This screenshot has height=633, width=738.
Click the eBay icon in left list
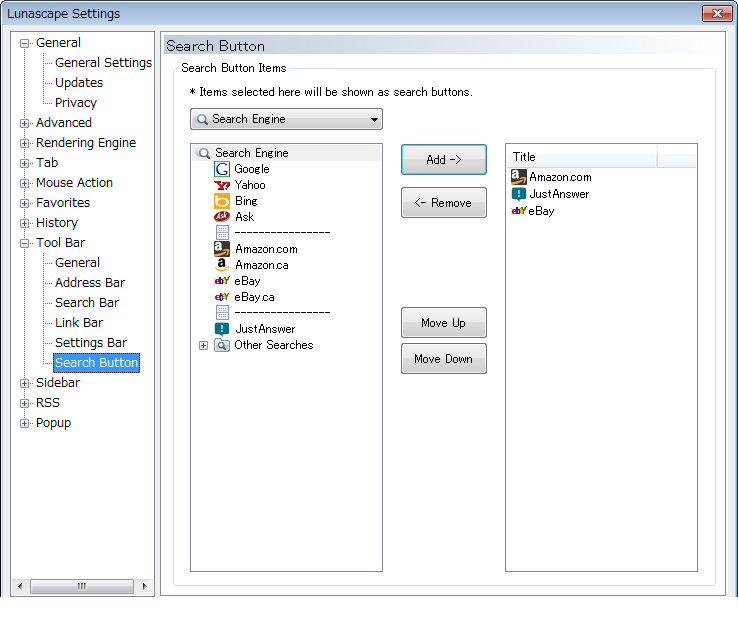(x=222, y=281)
